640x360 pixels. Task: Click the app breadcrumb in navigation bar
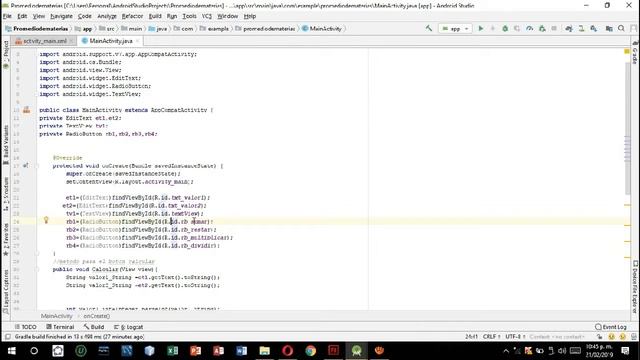tap(83, 29)
